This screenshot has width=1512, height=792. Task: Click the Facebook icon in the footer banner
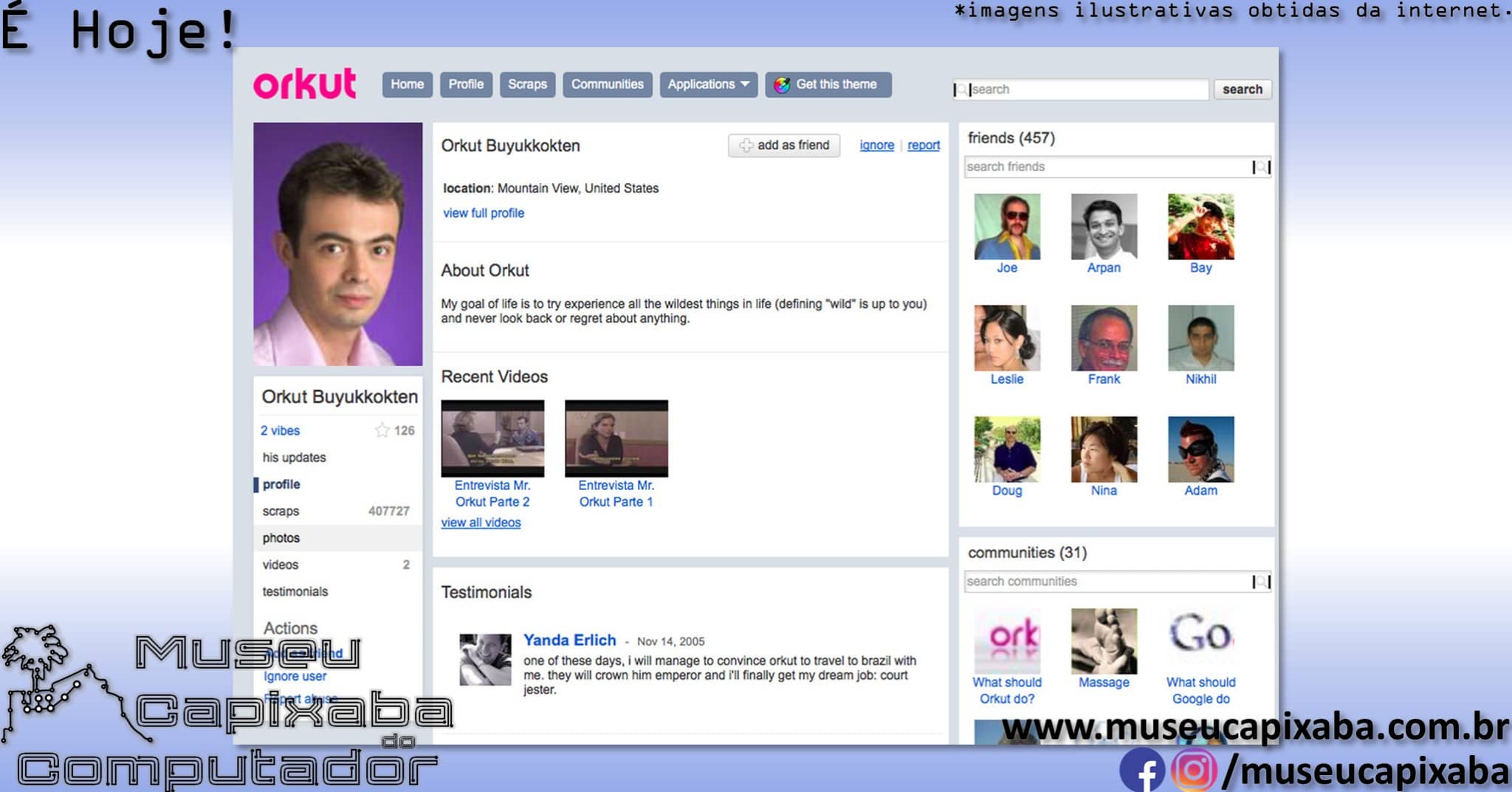tap(1141, 771)
